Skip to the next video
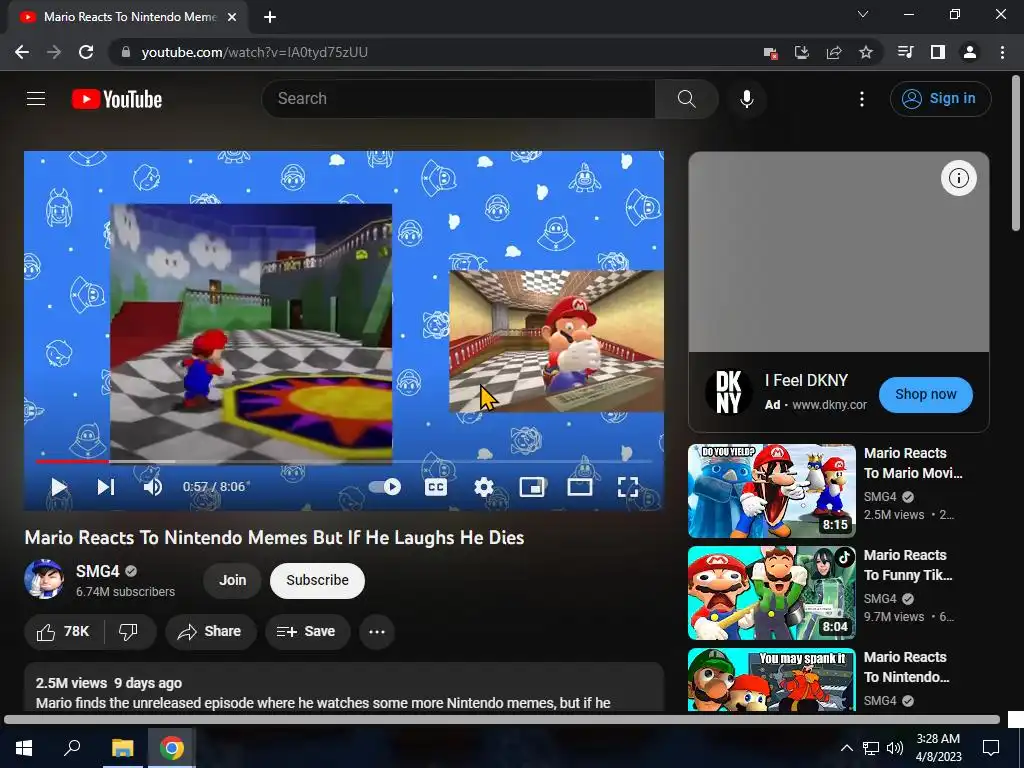This screenshot has width=1024, height=768. click(x=106, y=487)
